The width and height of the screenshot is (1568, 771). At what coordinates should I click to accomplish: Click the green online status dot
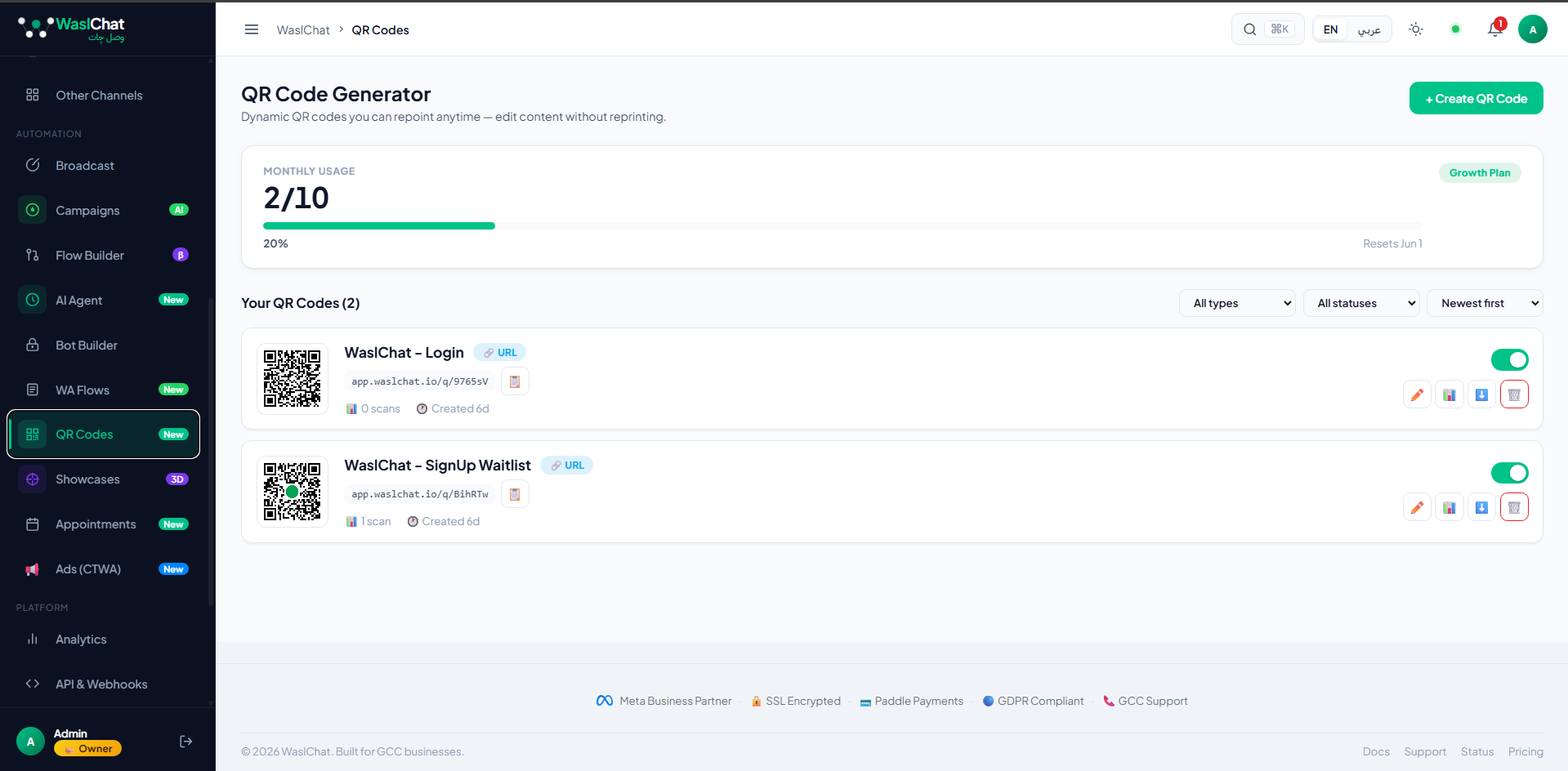point(1455,29)
